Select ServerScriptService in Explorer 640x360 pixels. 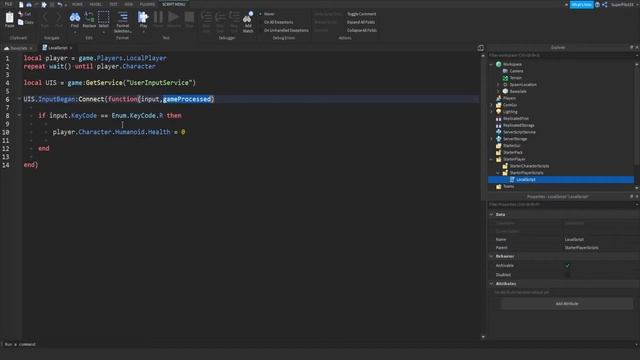pyautogui.click(x=519, y=132)
